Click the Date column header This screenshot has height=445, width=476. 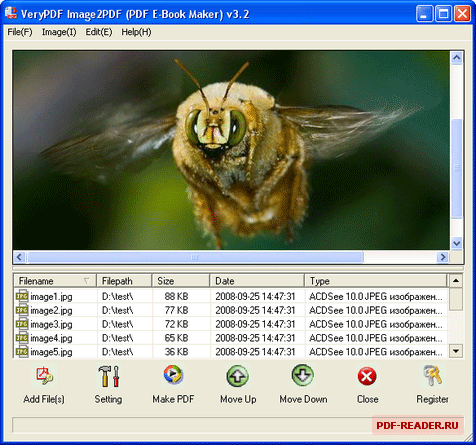[257, 281]
